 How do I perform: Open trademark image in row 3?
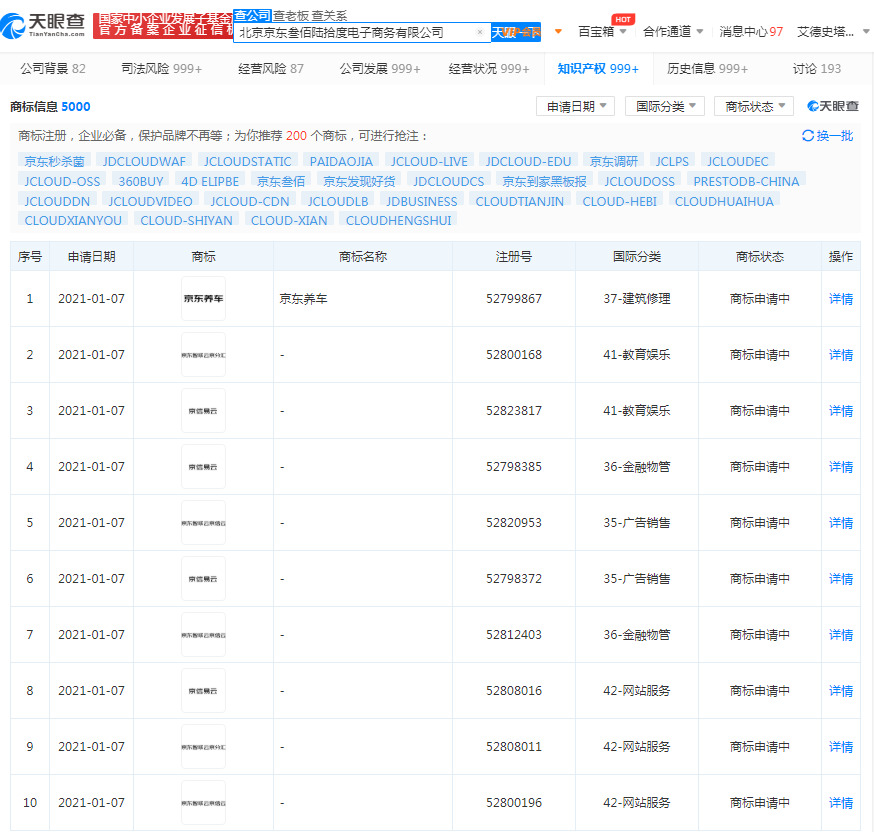pos(203,411)
